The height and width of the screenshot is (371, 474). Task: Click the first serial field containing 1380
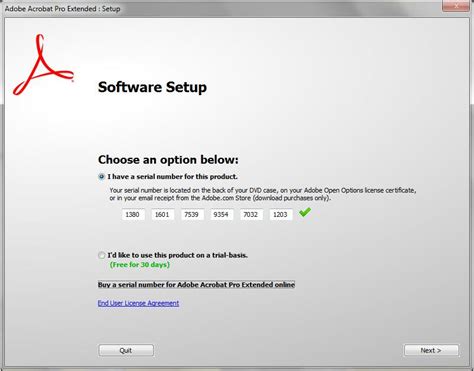[x=133, y=215]
